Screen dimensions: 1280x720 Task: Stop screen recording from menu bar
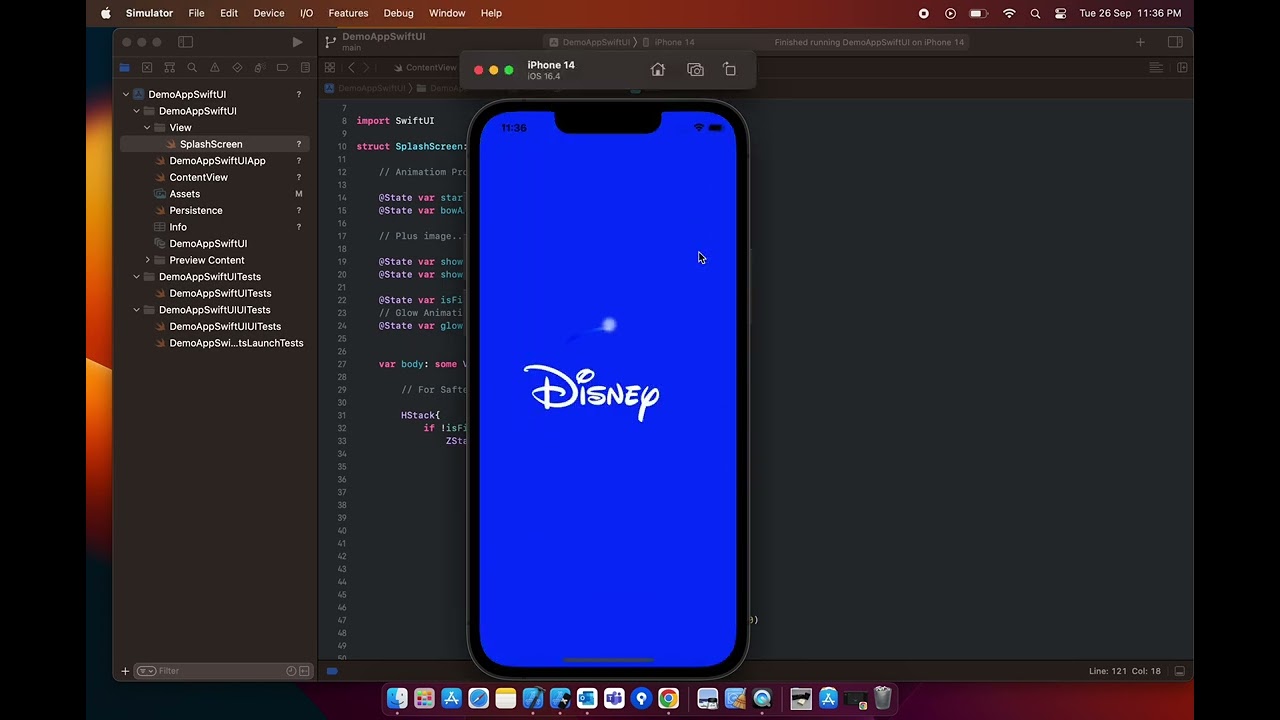923,13
